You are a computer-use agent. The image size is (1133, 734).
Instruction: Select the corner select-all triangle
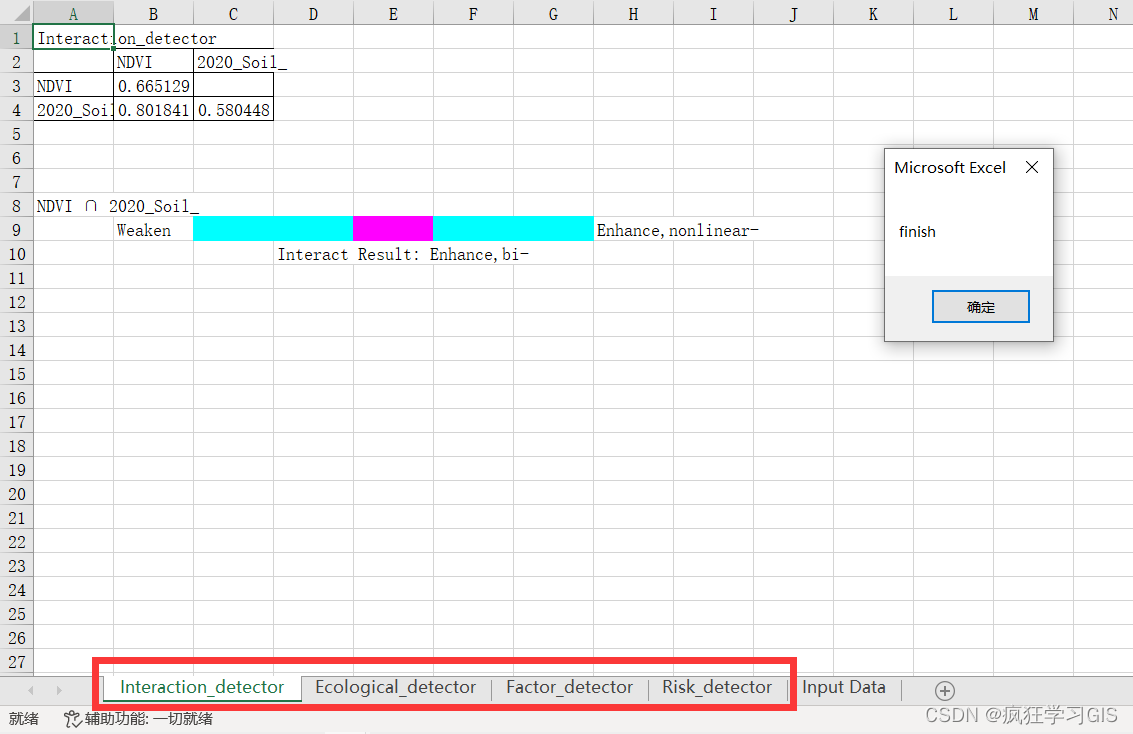pos(22,14)
